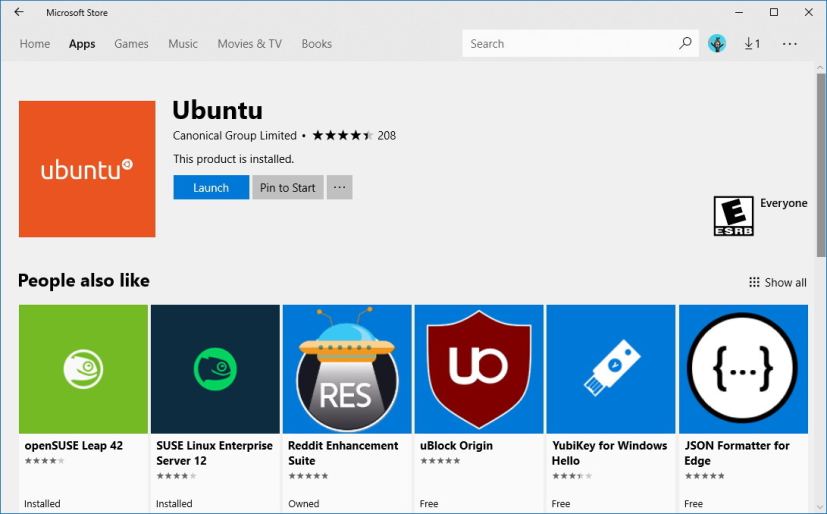Click the Show all grid icon
The image size is (827, 514).
pyautogui.click(x=754, y=282)
